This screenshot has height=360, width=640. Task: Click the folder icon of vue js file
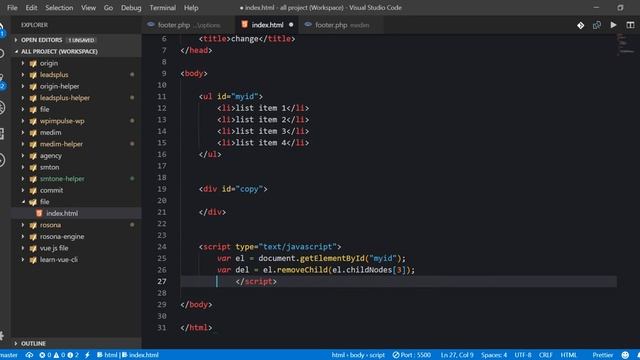[x=33, y=248]
